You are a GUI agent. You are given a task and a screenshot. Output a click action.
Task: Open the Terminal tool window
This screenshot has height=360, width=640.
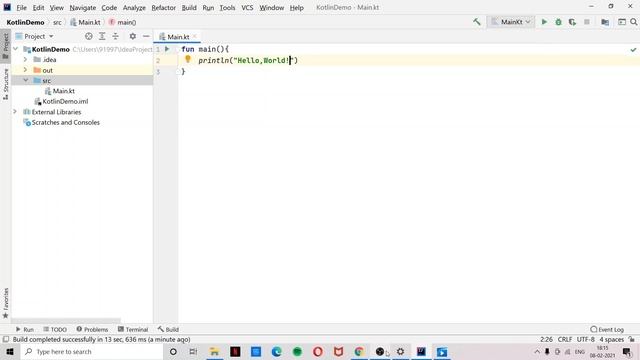[x=133, y=329]
